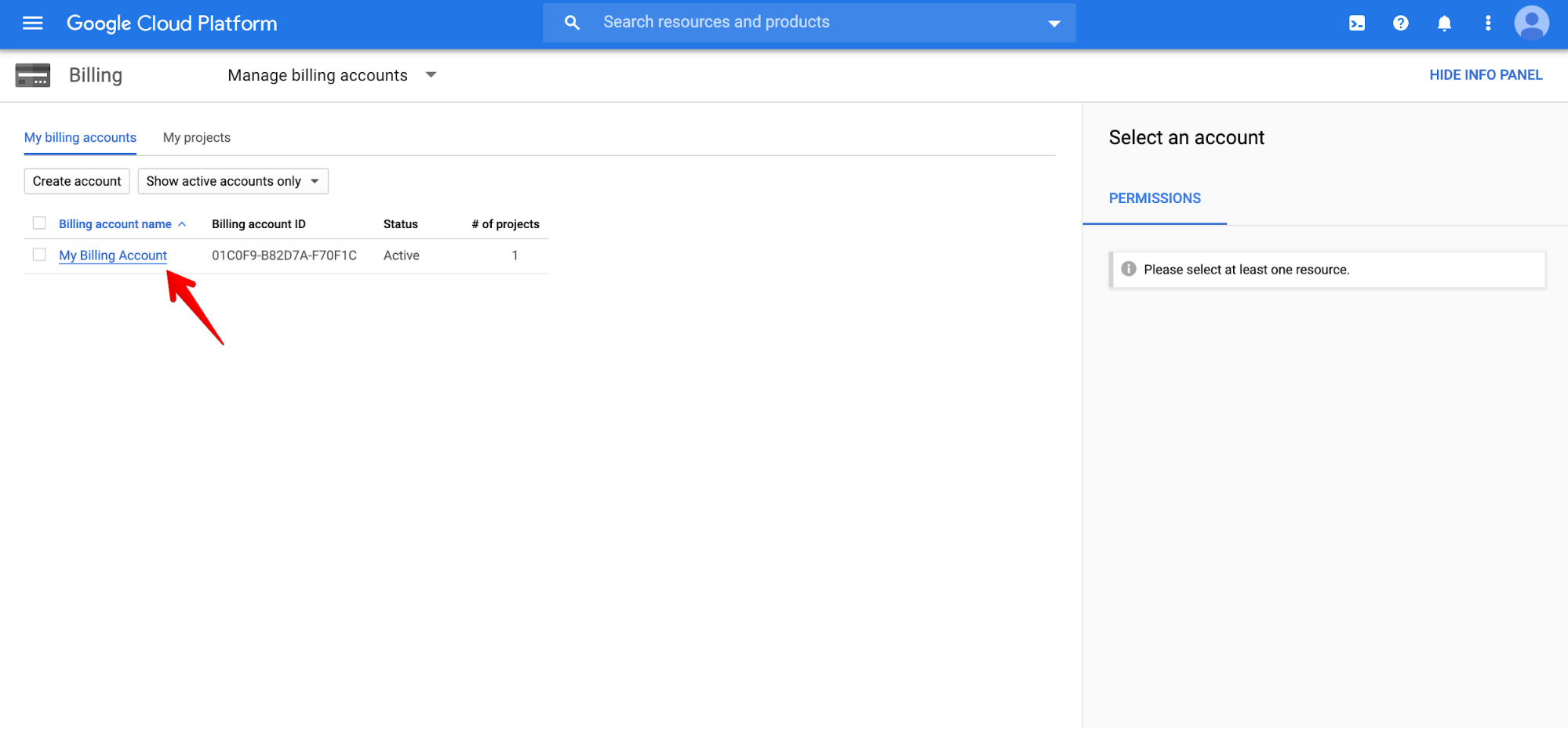The image size is (1568, 729).
Task: Open the help icon
Action: click(1401, 23)
